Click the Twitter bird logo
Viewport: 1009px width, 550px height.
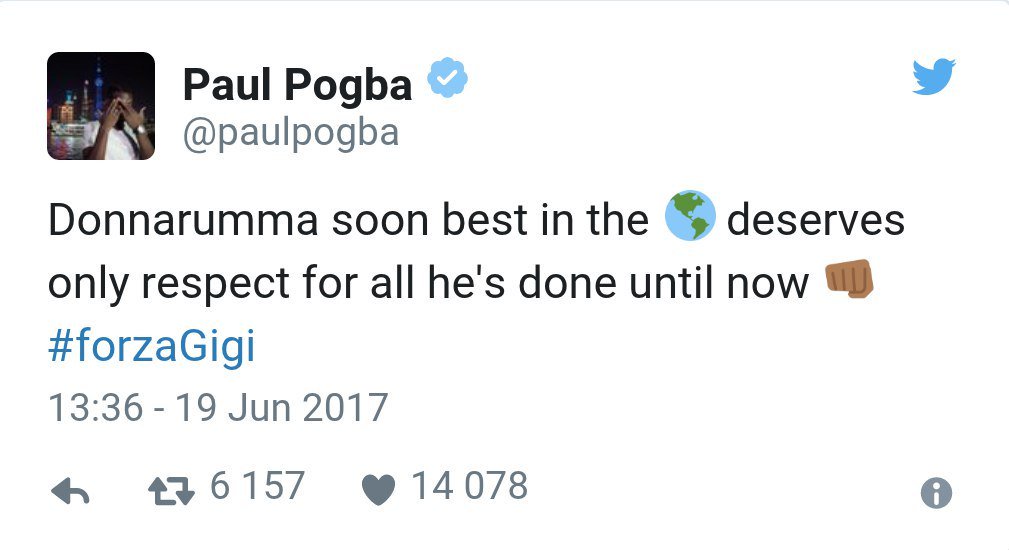[933, 78]
